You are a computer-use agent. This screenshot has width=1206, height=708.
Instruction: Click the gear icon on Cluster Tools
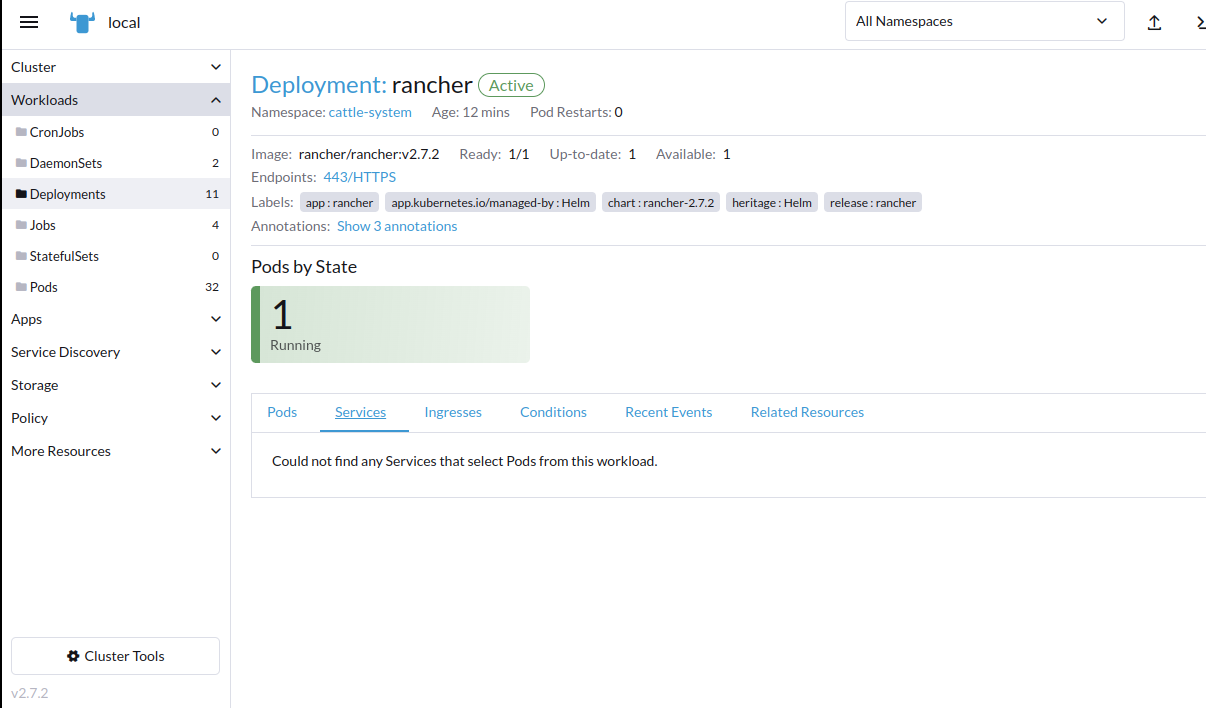pos(71,655)
